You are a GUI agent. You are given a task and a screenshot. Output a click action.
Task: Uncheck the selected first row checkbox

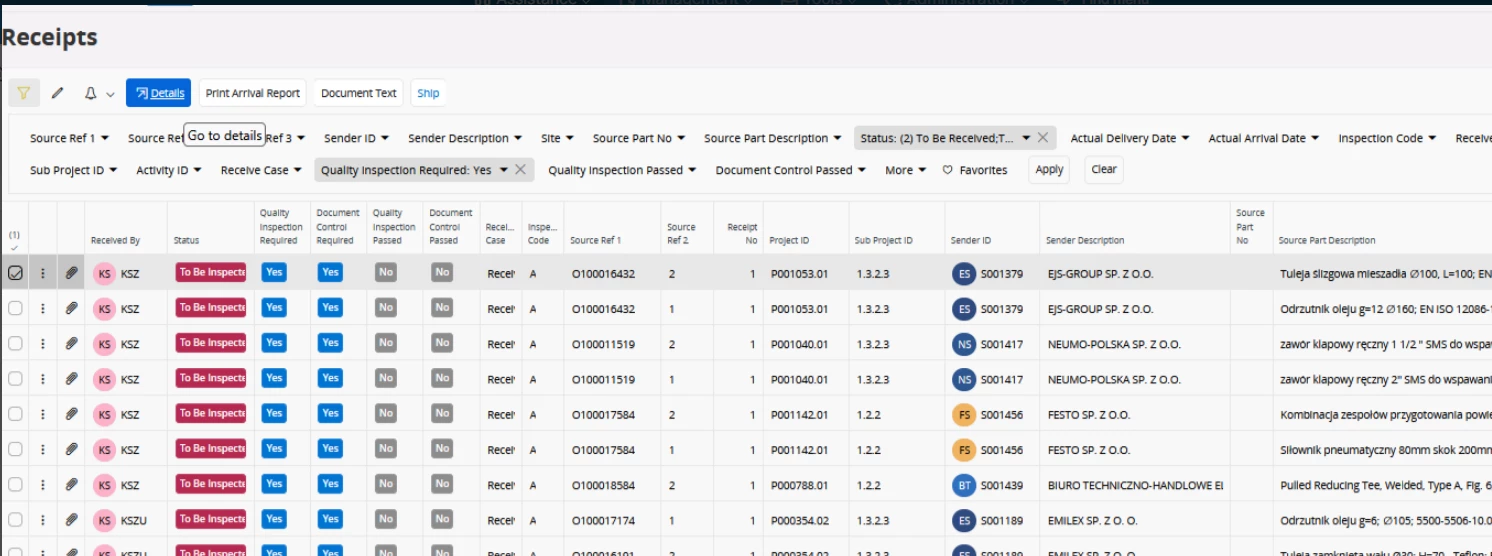[x=15, y=273]
